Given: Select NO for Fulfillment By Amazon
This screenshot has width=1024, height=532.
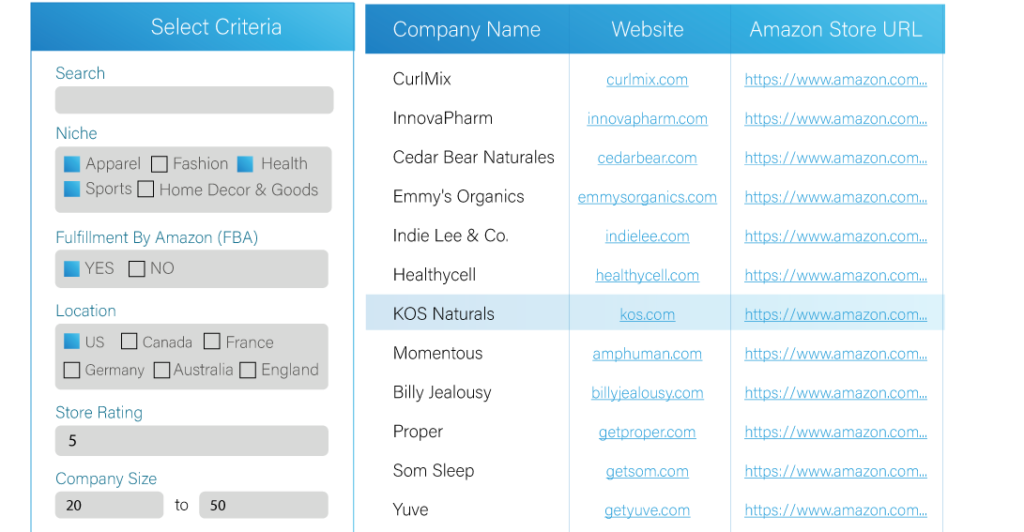Looking at the screenshot, I should tap(137, 268).
